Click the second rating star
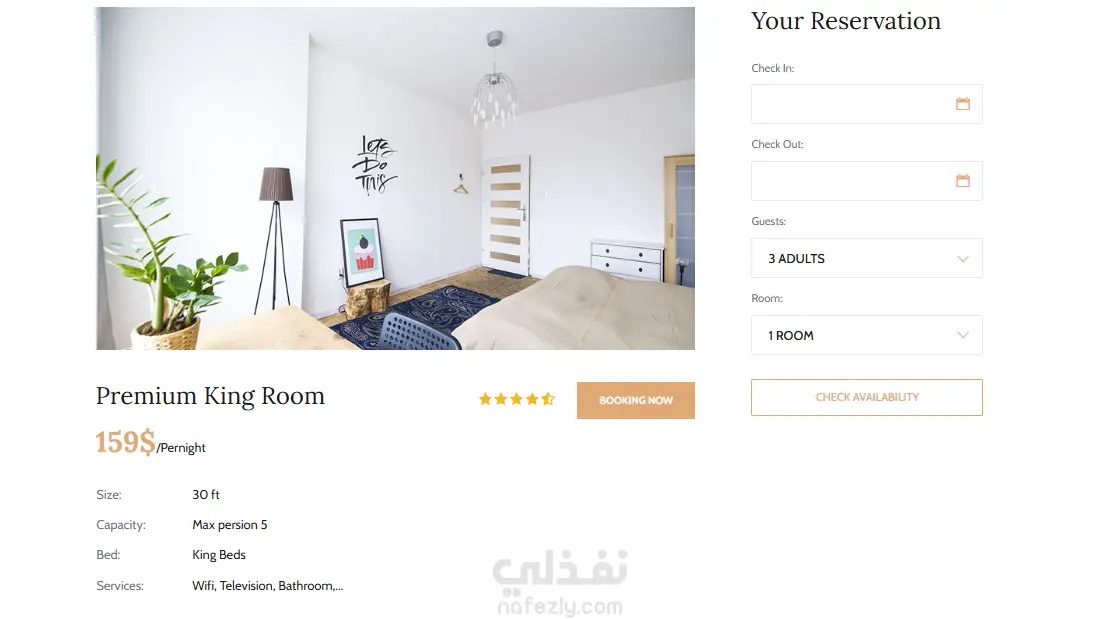This screenshot has height=619, width=1120. pyautogui.click(x=501, y=399)
